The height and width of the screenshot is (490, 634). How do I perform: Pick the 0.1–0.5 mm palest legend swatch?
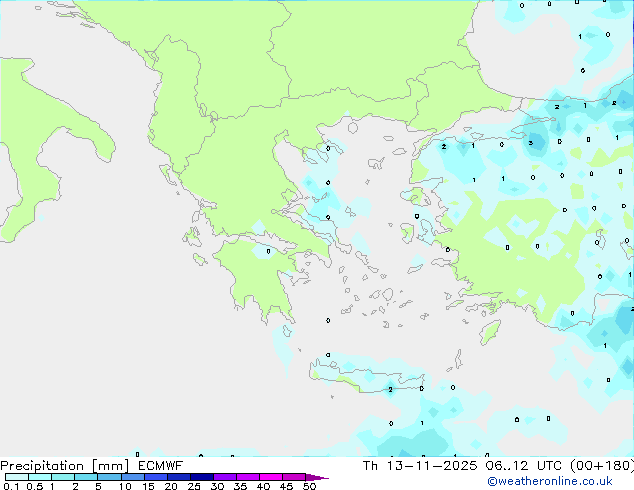tap(17, 477)
